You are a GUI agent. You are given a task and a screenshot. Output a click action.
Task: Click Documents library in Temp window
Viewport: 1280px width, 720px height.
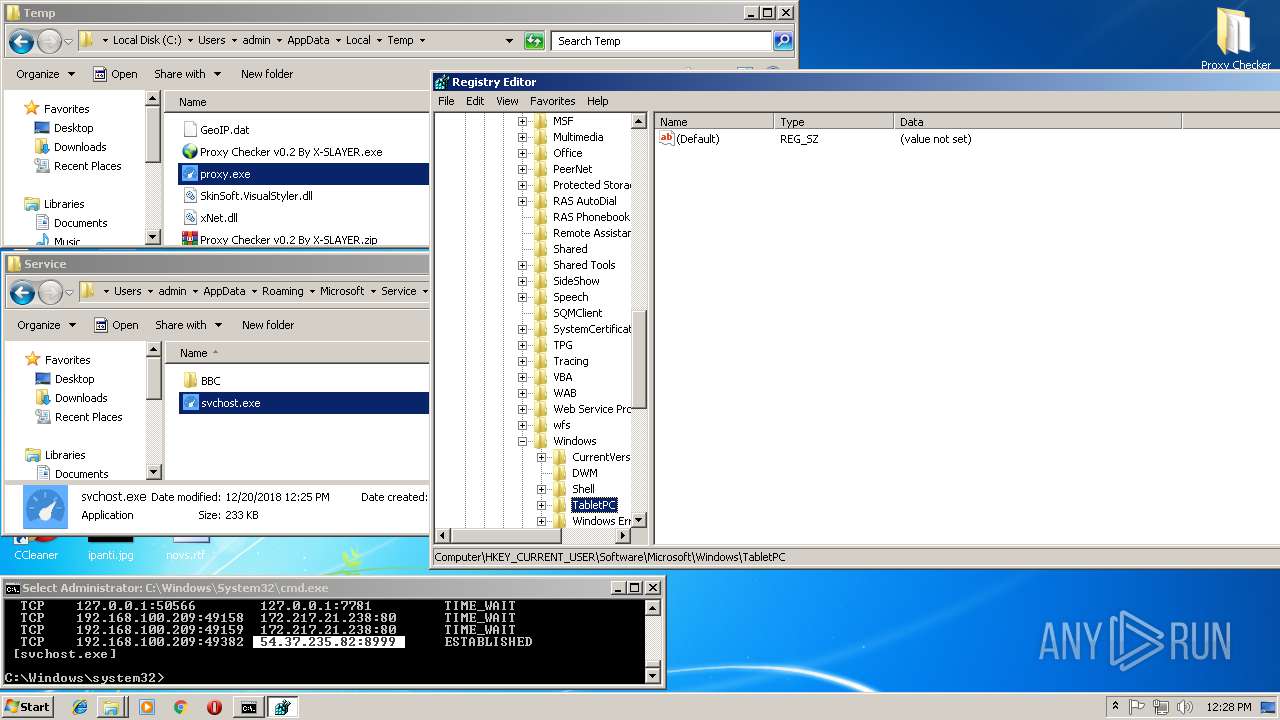click(81, 223)
